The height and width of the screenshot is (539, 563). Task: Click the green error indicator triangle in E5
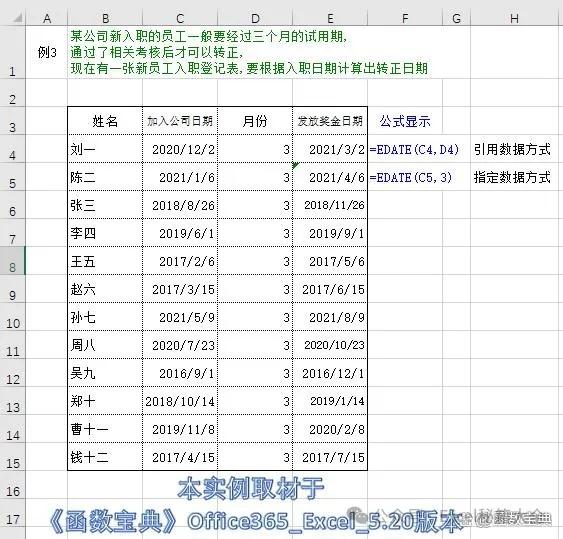tap(296, 166)
